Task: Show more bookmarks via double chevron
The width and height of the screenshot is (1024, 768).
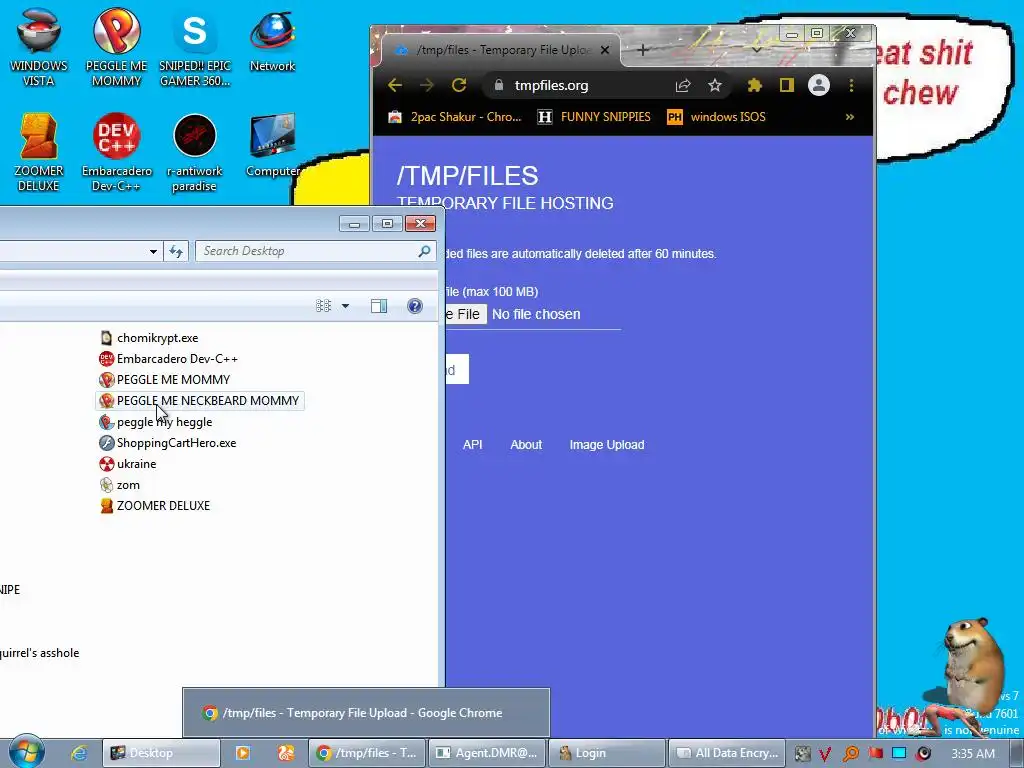Action: pos(850,117)
